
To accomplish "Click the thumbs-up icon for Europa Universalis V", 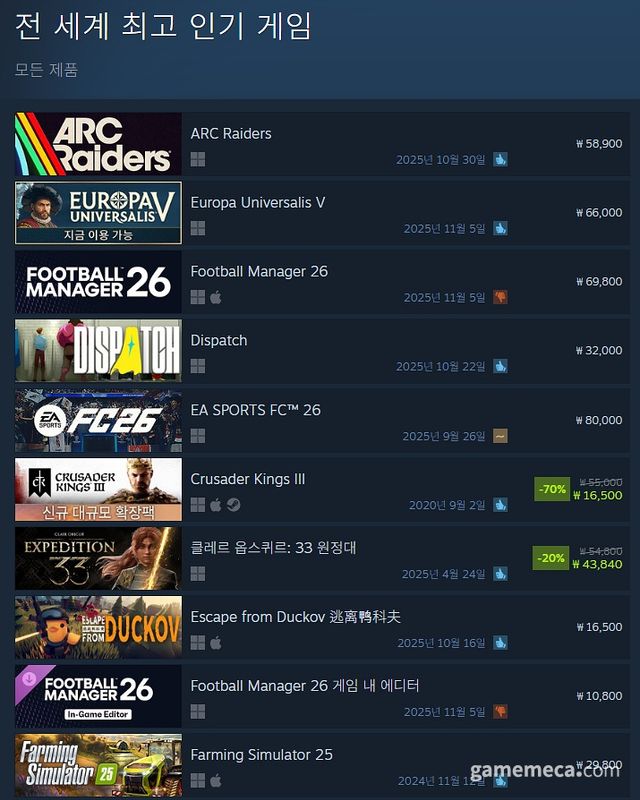I will point(500,229).
